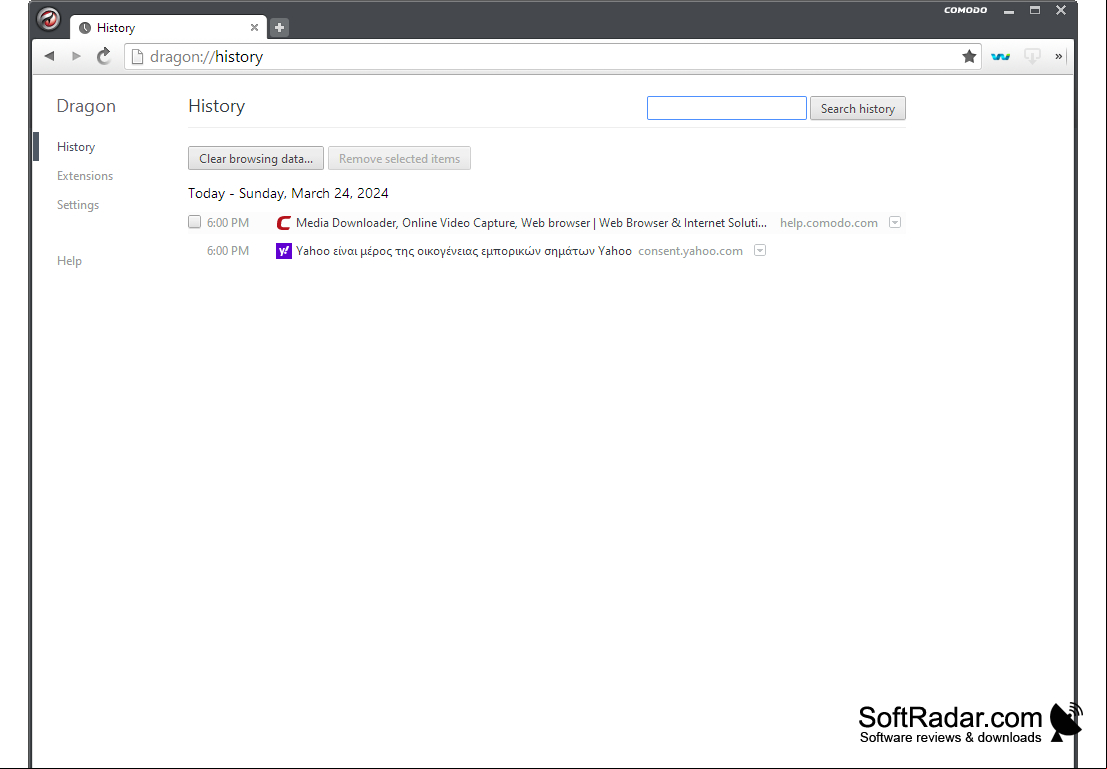Click the help.comodo.com domain text
1107x769 pixels.
point(829,222)
